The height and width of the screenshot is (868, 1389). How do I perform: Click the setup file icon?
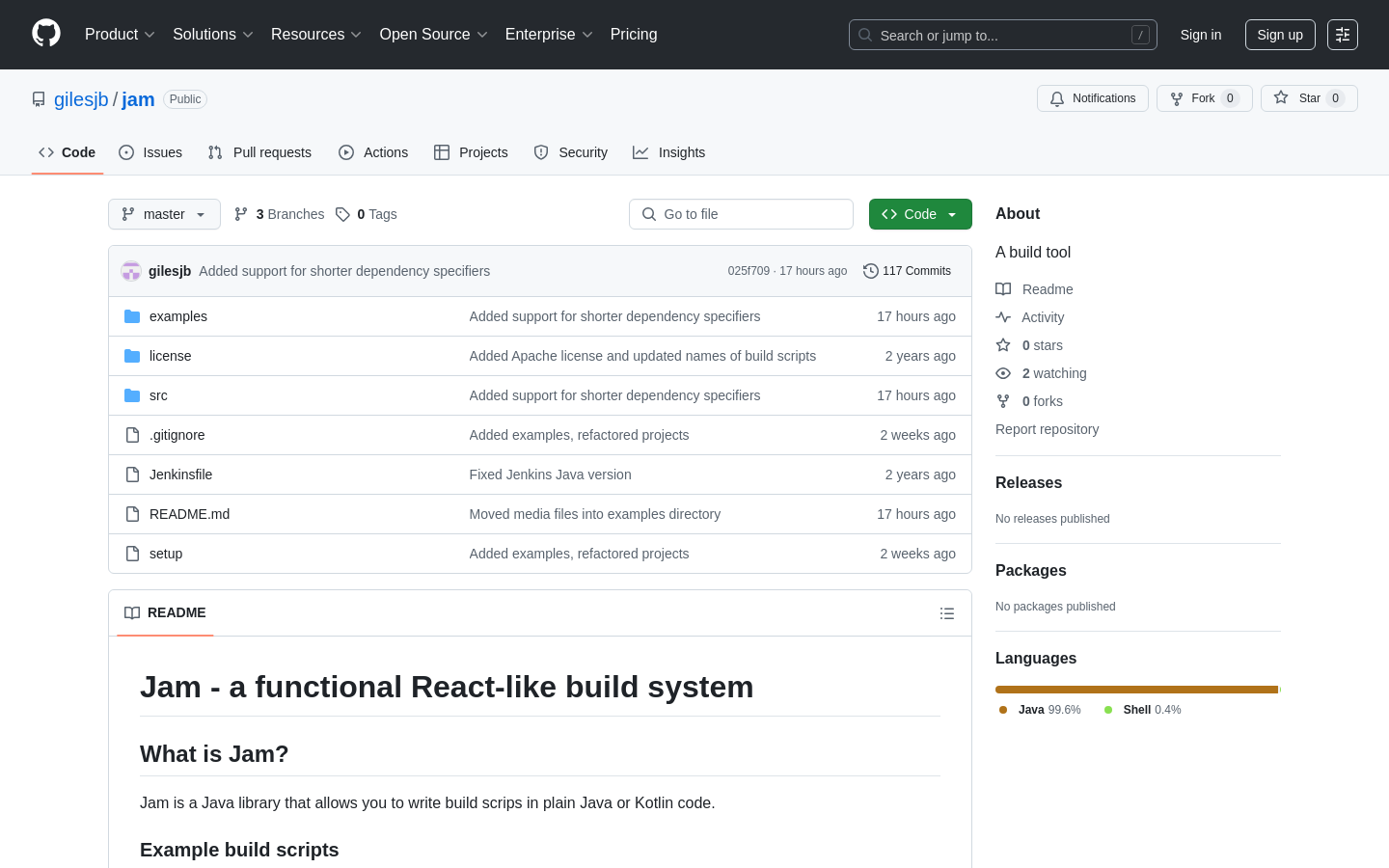coord(132,554)
